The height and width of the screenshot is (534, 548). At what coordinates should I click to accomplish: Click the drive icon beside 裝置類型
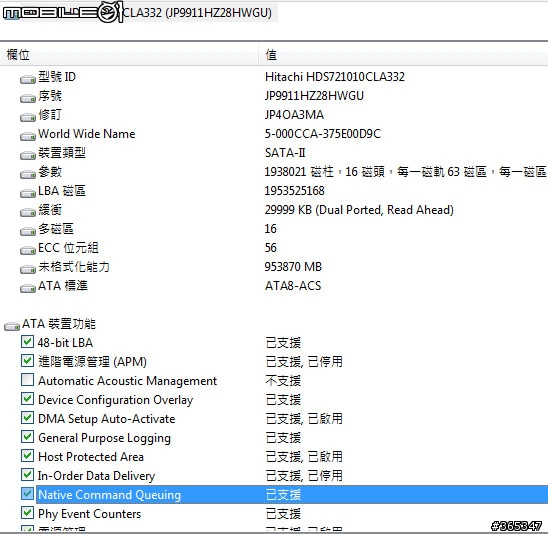[x=28, y=156]
